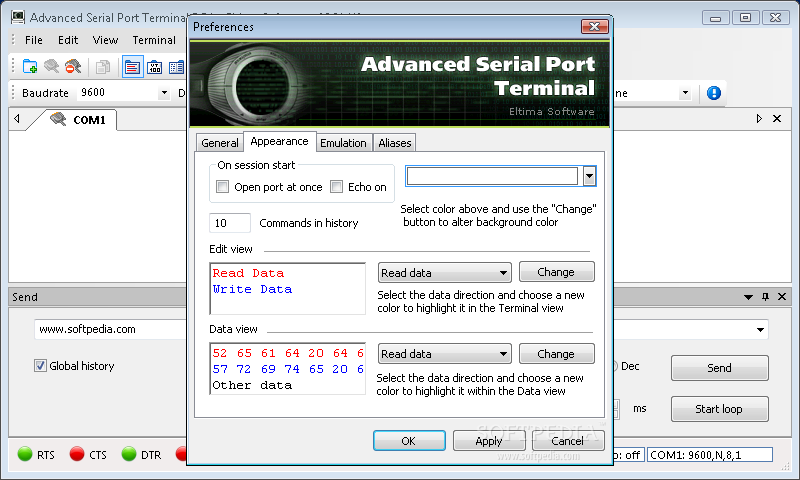Click the Apply button
Viewport: 800px width, 480px height.
tap(489, 441)
